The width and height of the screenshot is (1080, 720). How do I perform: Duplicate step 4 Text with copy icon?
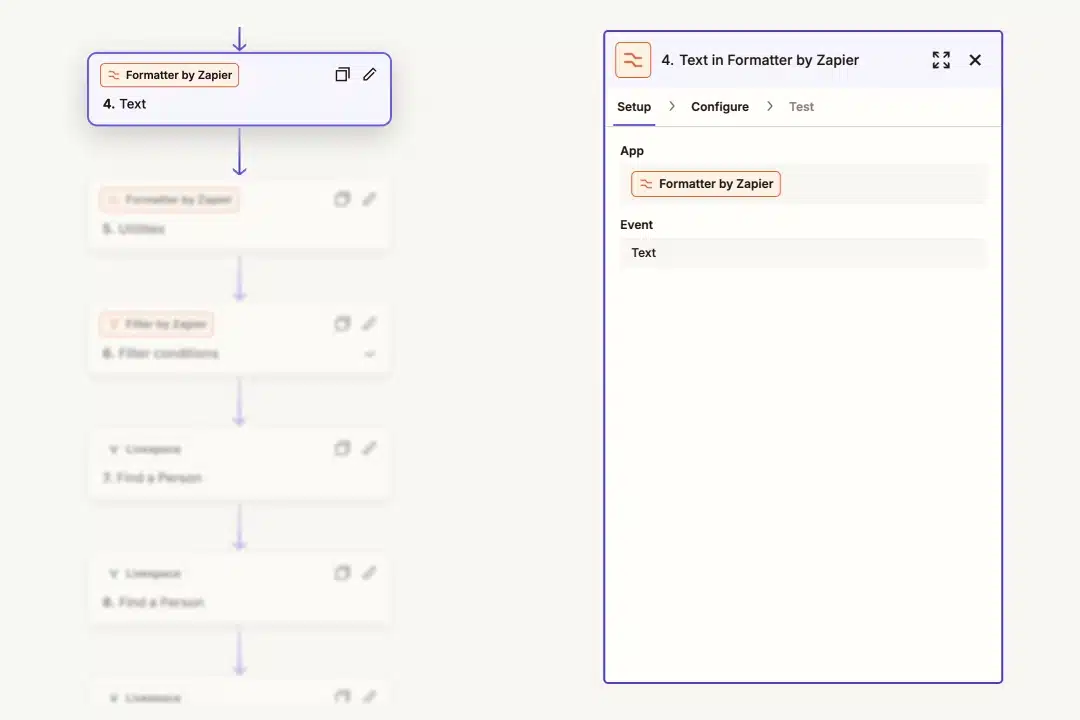coord(342,74)
